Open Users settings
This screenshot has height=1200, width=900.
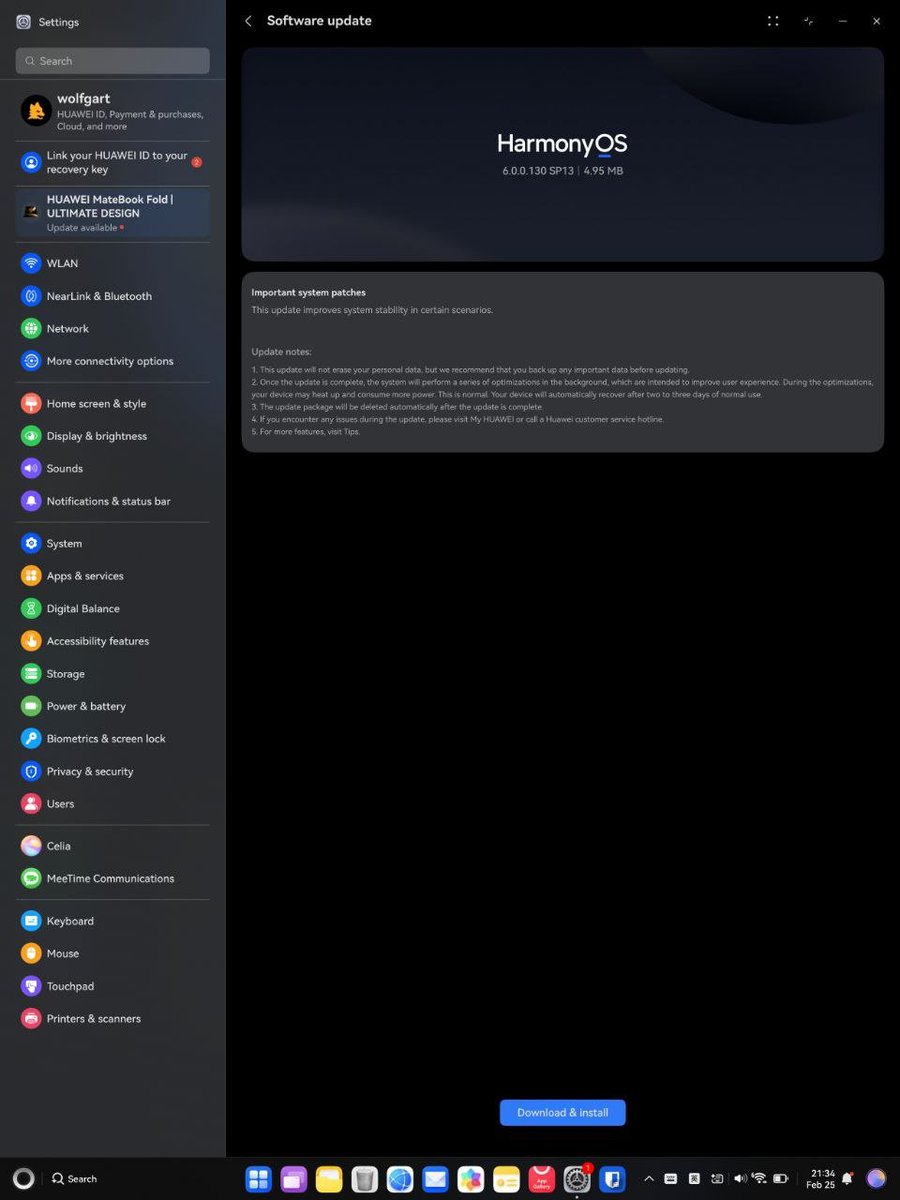(112, 804)
